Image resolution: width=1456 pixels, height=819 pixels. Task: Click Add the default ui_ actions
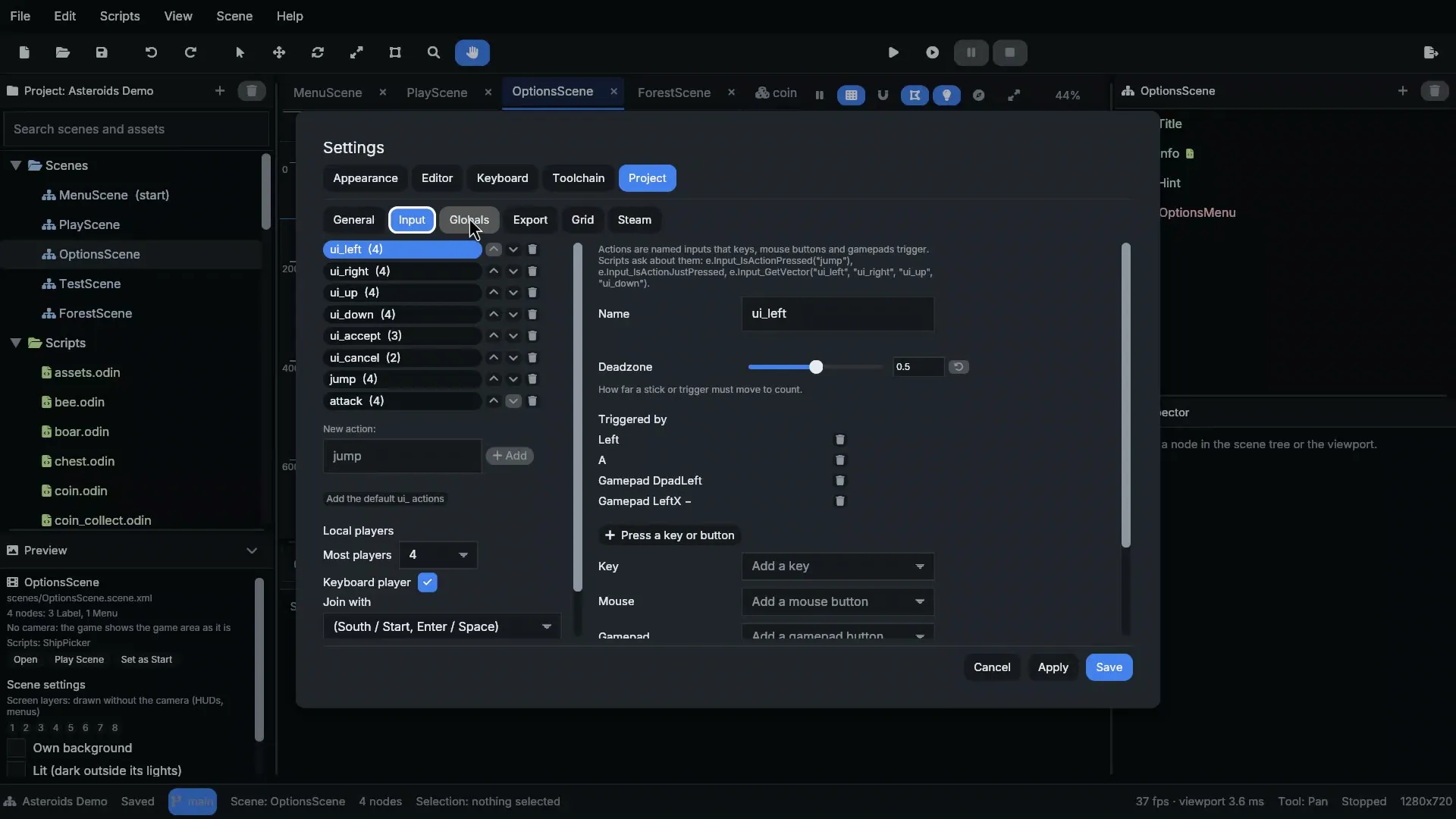pyautogui.click(x=385, y=499)
